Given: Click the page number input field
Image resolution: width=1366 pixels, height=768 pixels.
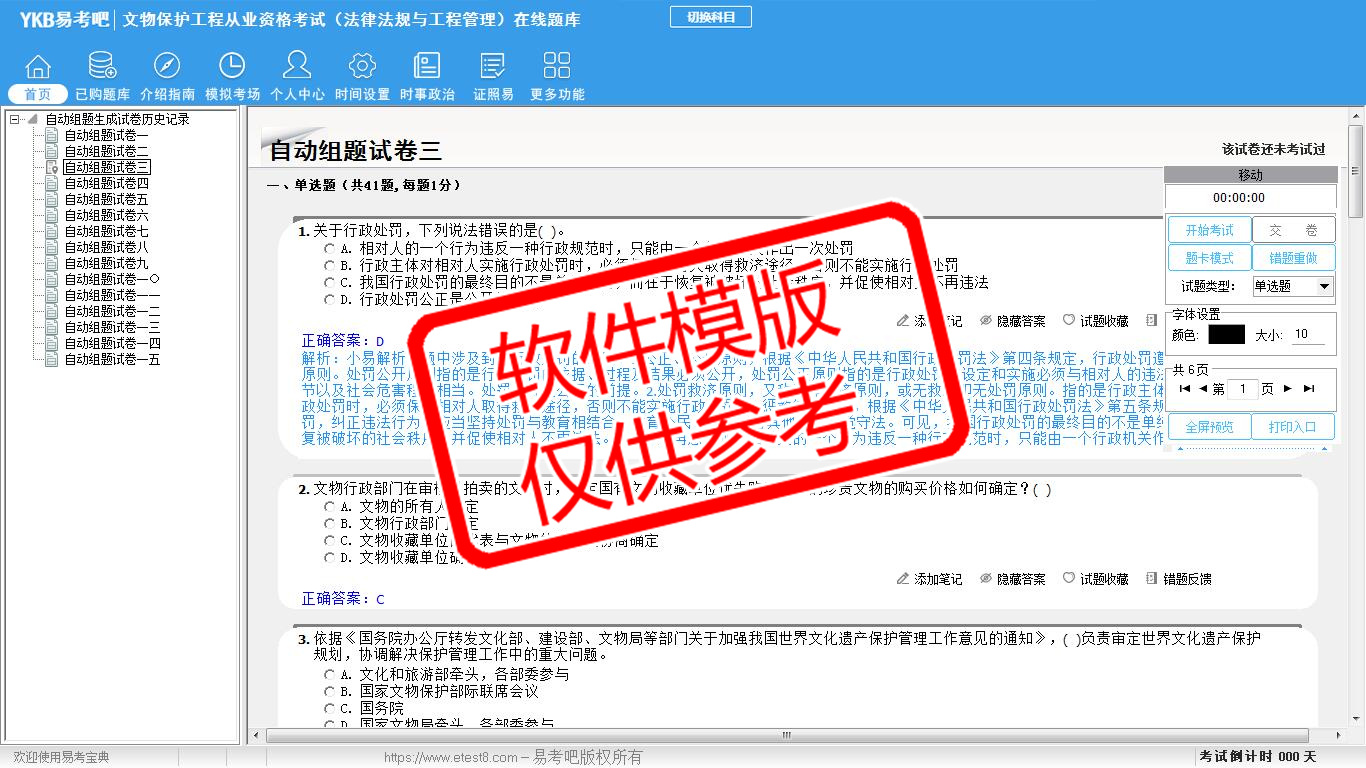Looking at the screenshot, I should tap(1242, 389).
